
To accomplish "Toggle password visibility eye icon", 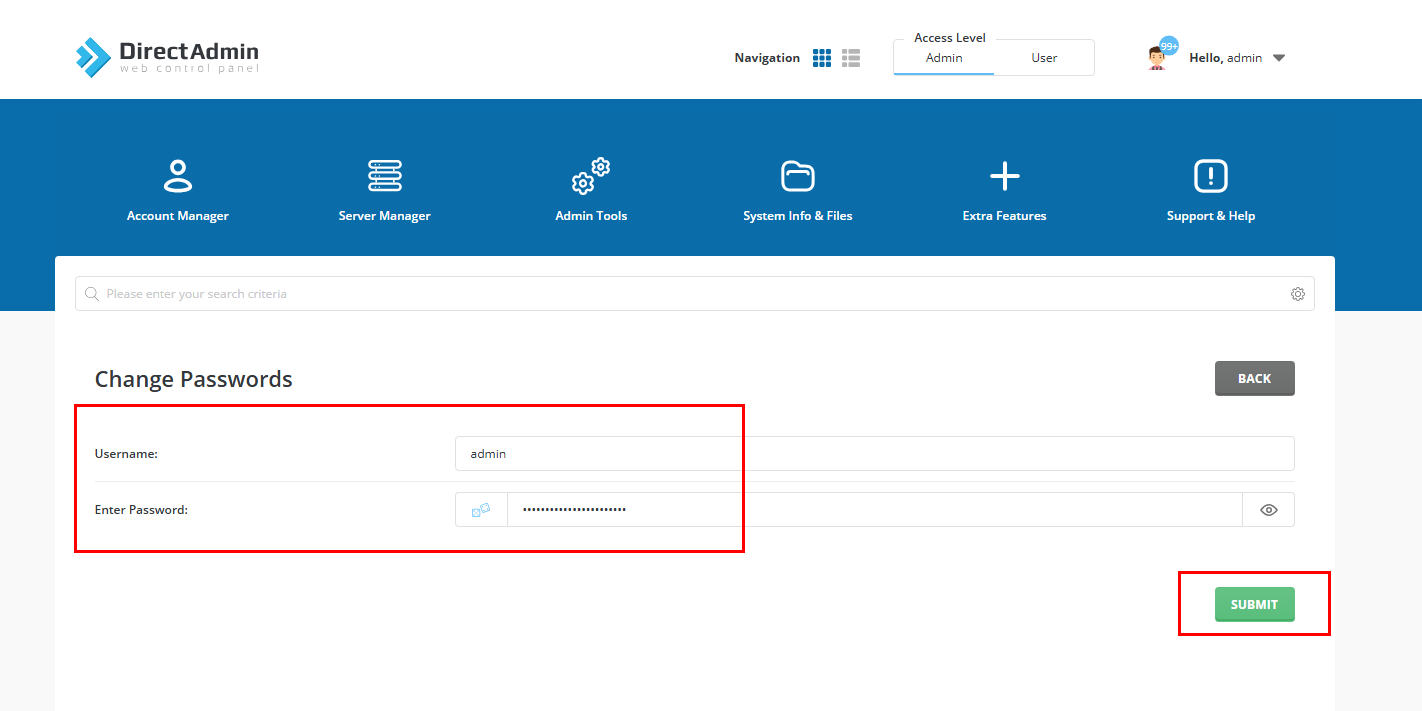I will click(1269, 509).
